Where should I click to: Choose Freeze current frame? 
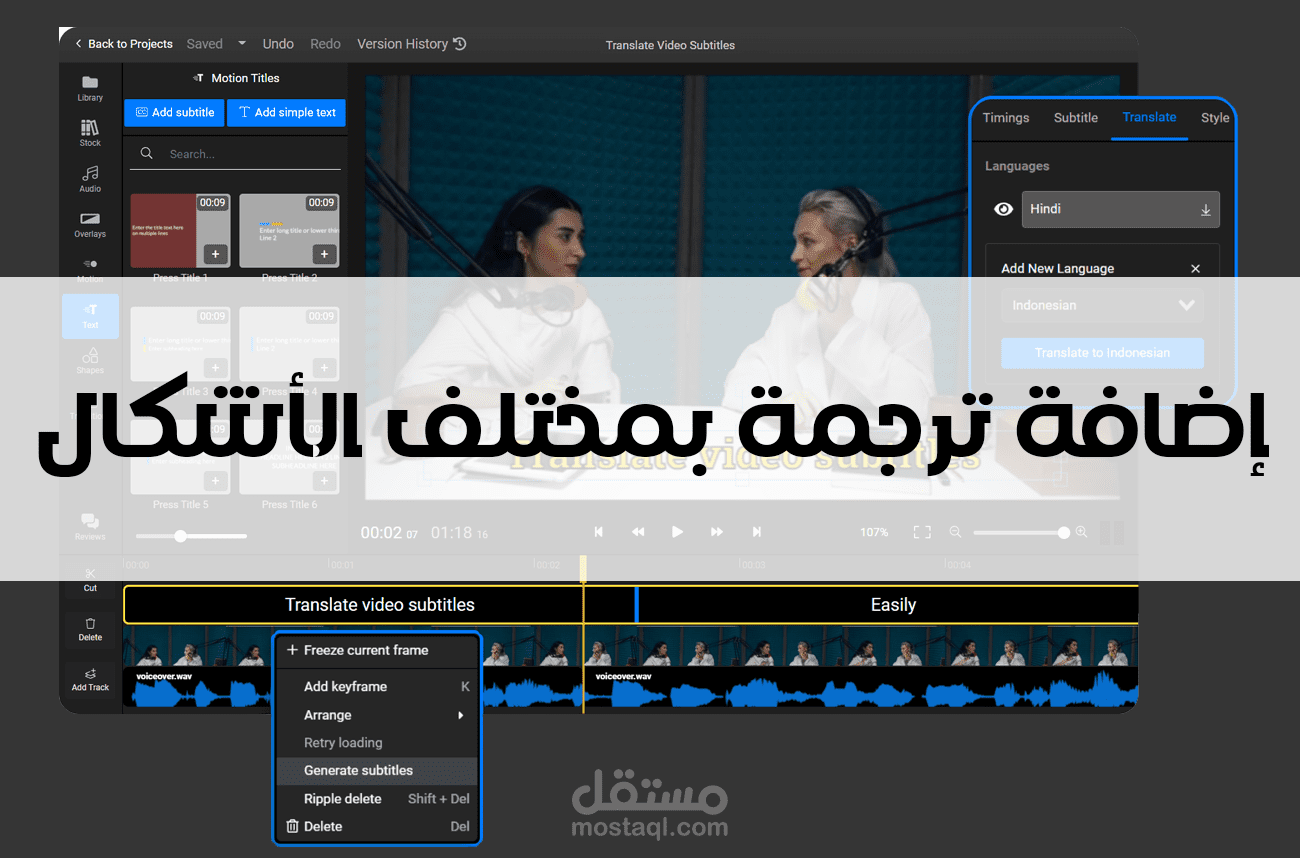tap(377, 650)
